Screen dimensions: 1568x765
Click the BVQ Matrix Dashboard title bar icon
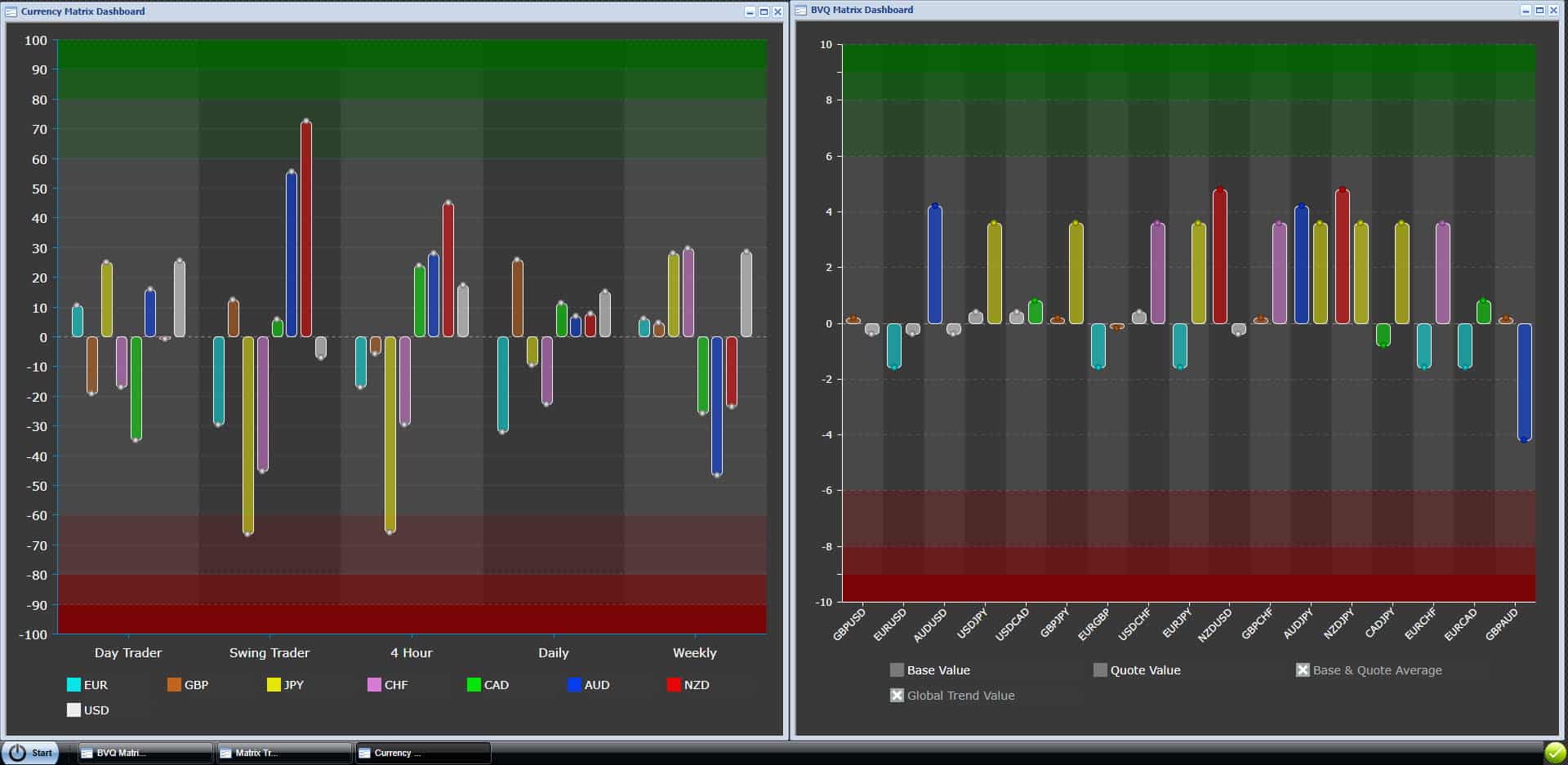point(802,10)
